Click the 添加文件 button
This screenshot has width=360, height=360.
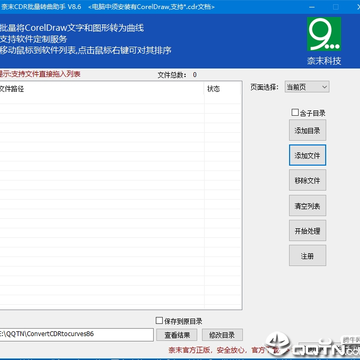(307, 155)
